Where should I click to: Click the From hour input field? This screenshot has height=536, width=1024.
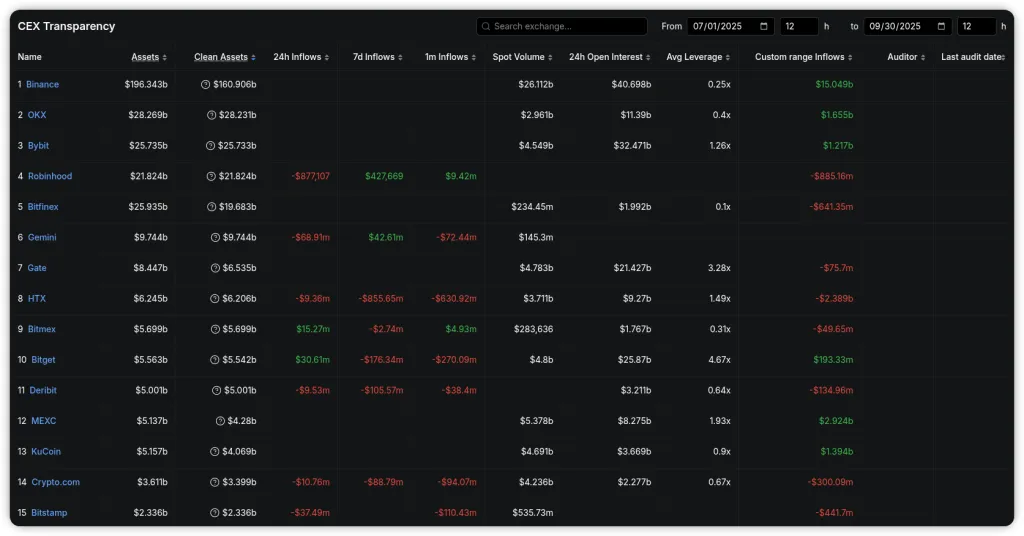click(798, 27)
